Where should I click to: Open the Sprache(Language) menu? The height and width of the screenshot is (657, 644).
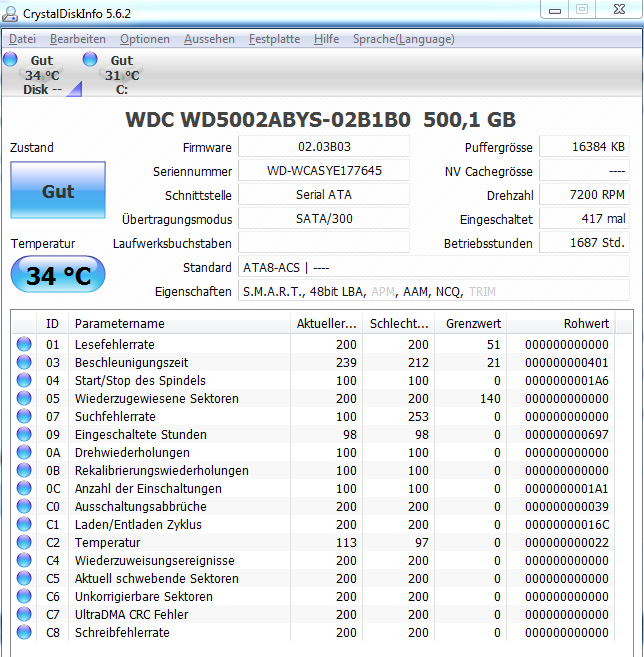[x=403, y=39]
